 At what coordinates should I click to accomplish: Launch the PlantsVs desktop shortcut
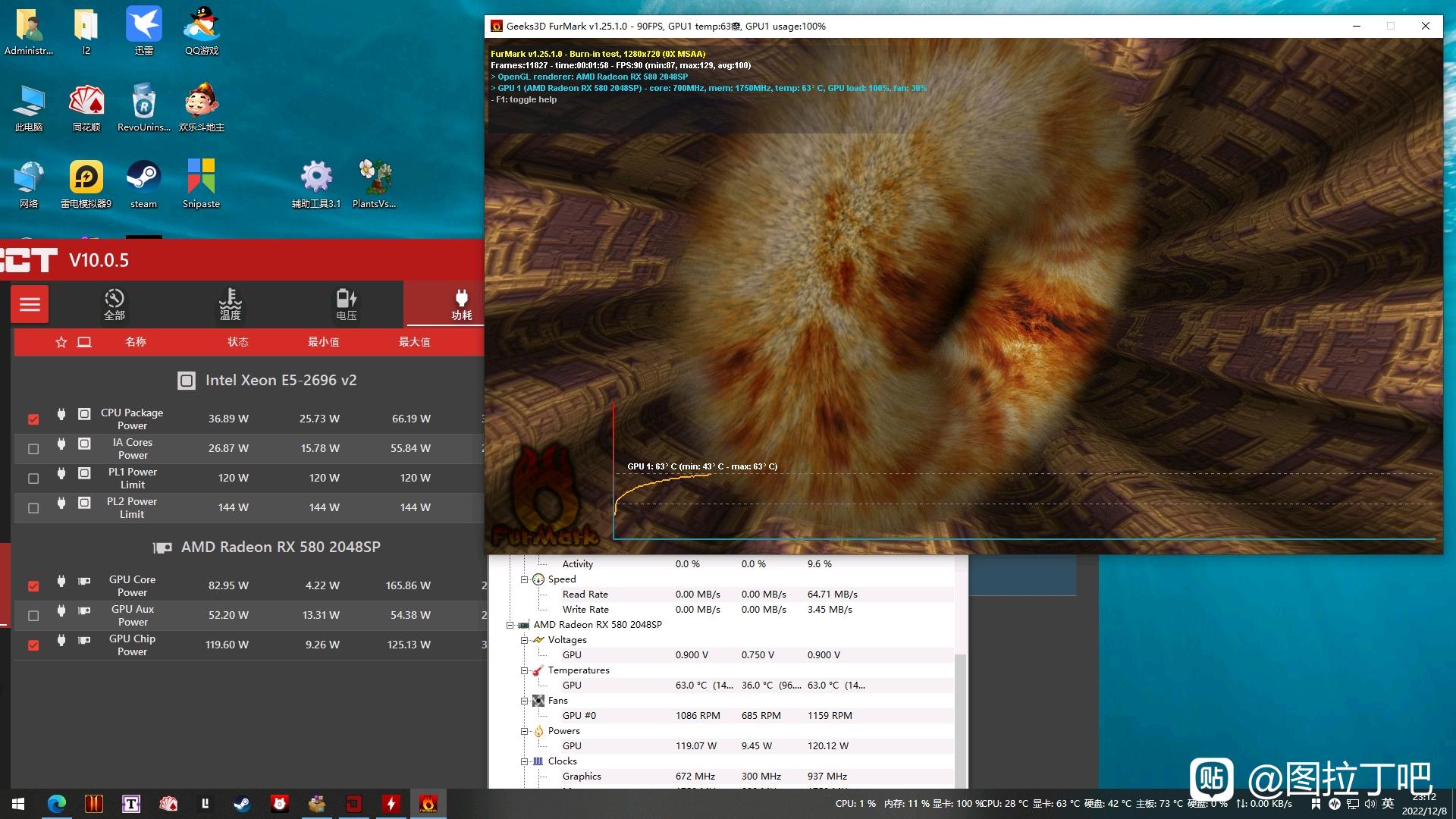pyautogui.click(x=374, y=185)
